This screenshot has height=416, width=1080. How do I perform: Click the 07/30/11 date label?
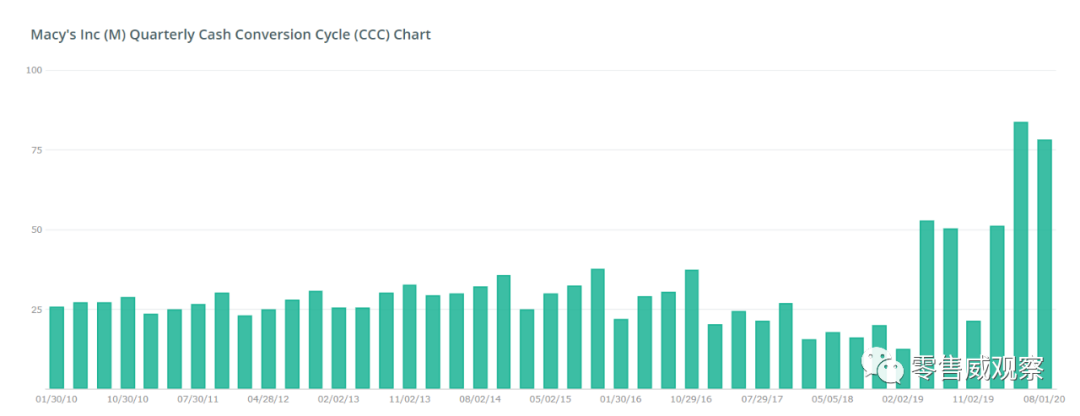tap(198, 398)
